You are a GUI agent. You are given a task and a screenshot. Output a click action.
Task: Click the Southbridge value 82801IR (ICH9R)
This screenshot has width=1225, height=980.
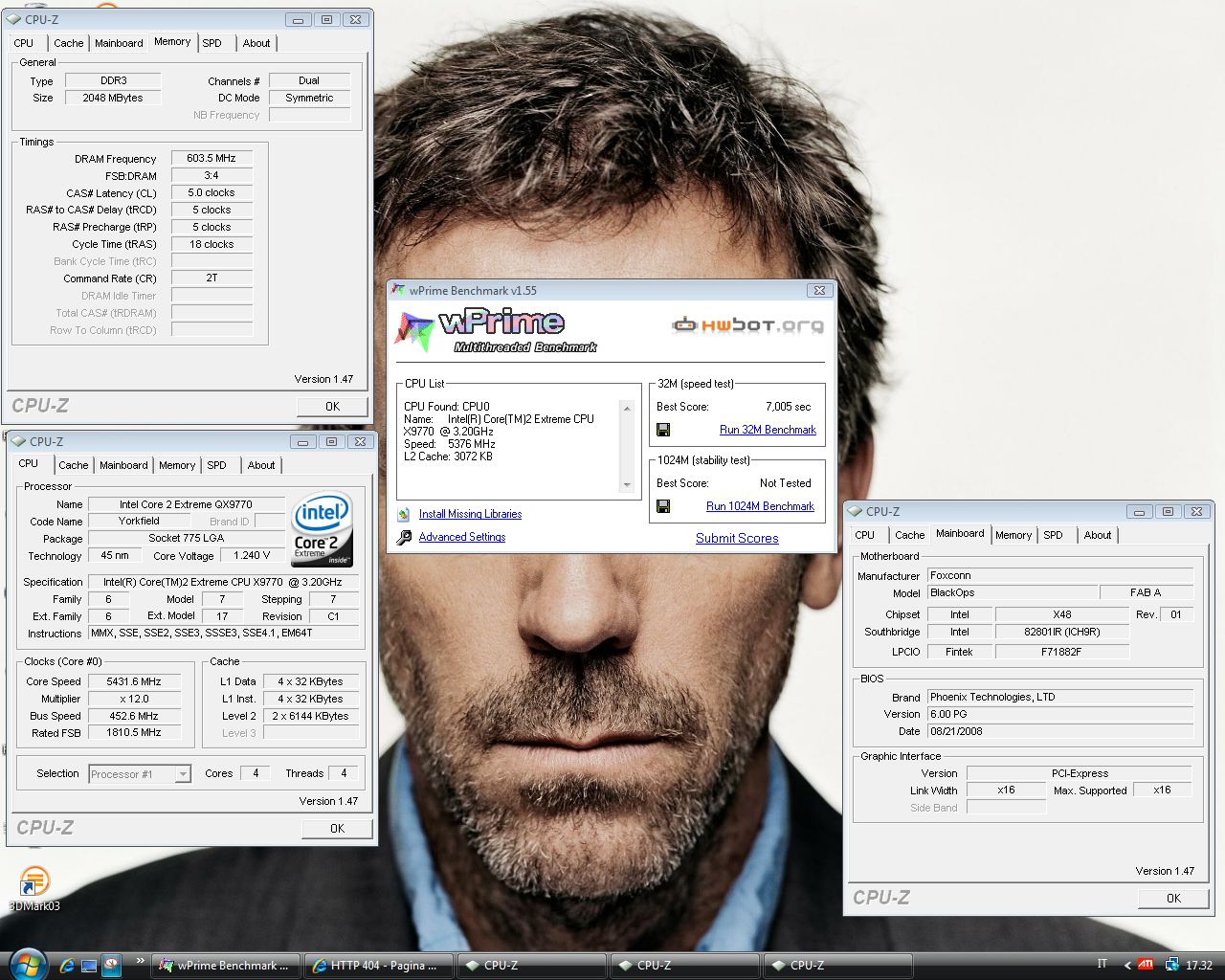click(1062, 632)
